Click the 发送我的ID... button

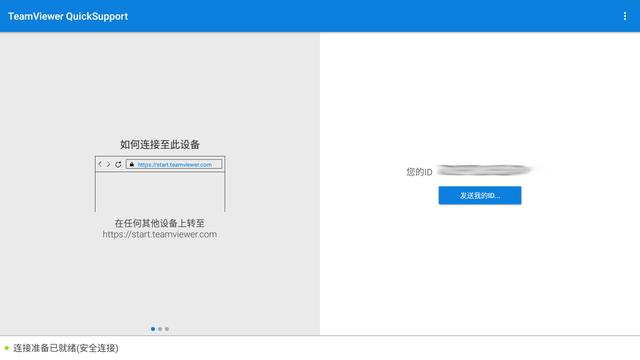click(480, 196)
